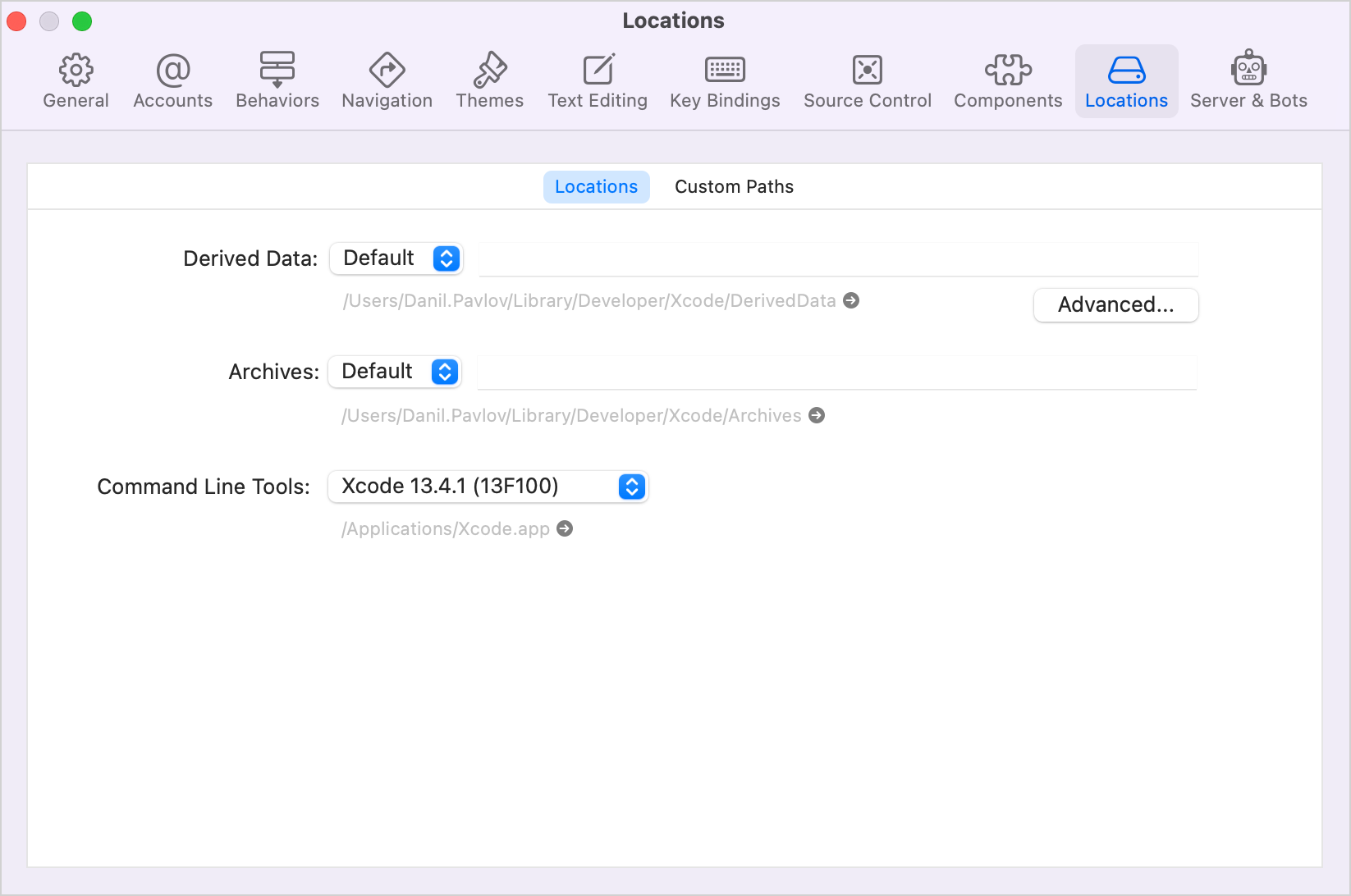The height and width of the screenshot is (896, 1351).
Task: Reveal Xcode.app location via arrow icon
Action: point(565,528)
